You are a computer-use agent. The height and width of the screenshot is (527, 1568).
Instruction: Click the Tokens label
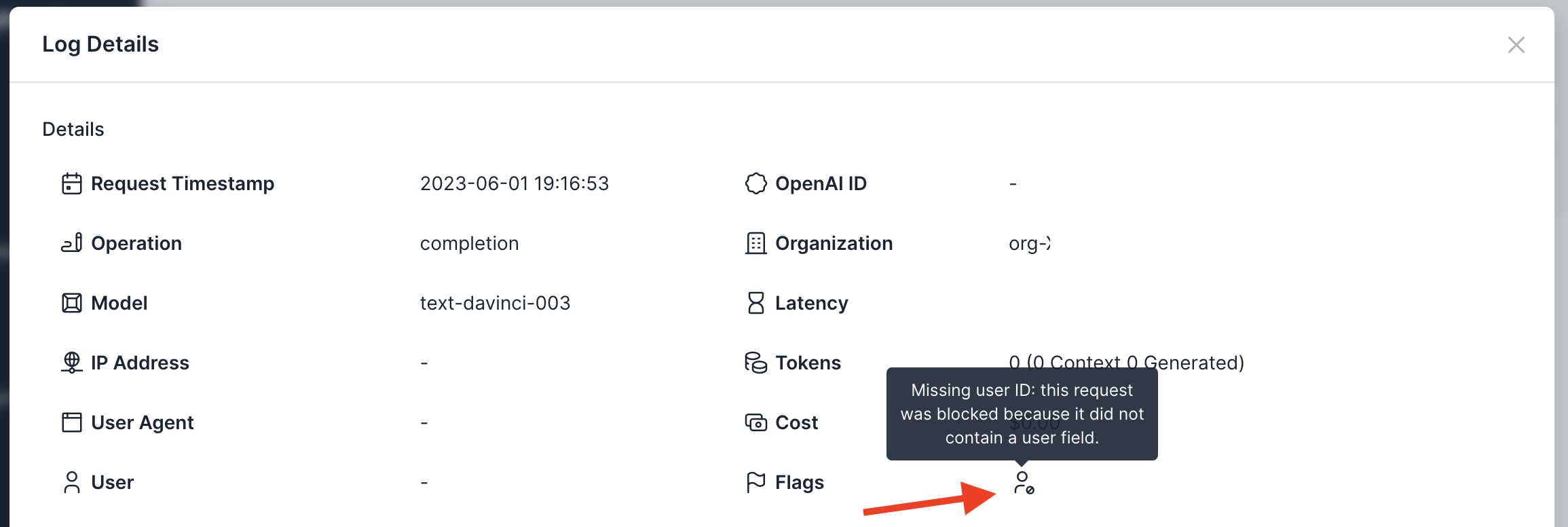(808, 363)
